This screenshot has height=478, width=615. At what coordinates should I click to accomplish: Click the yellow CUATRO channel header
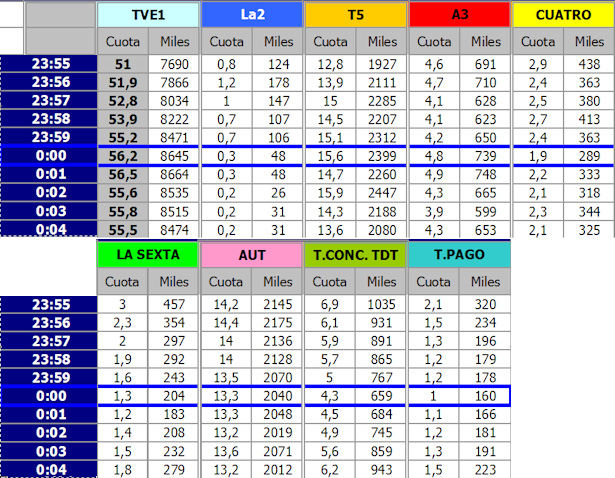(562, 15)
